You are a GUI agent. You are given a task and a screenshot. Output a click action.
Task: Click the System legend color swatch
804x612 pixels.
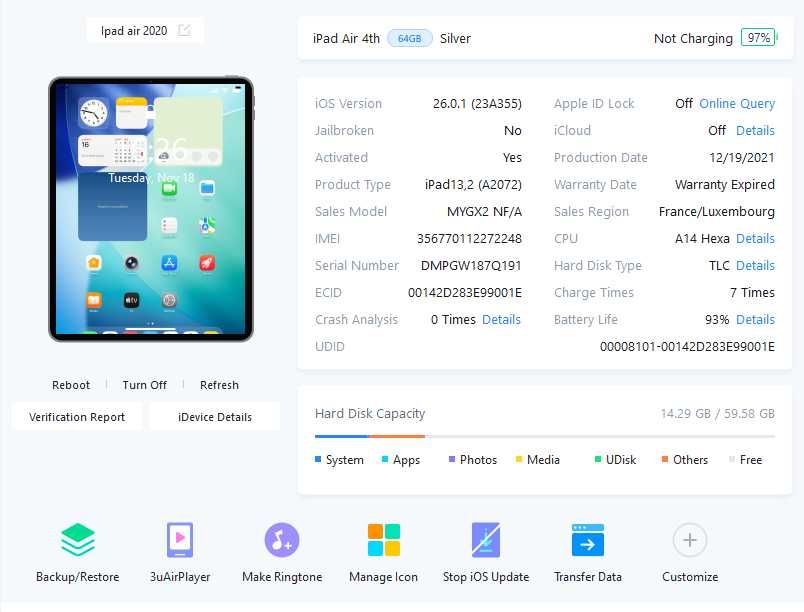tap(318, 459)
